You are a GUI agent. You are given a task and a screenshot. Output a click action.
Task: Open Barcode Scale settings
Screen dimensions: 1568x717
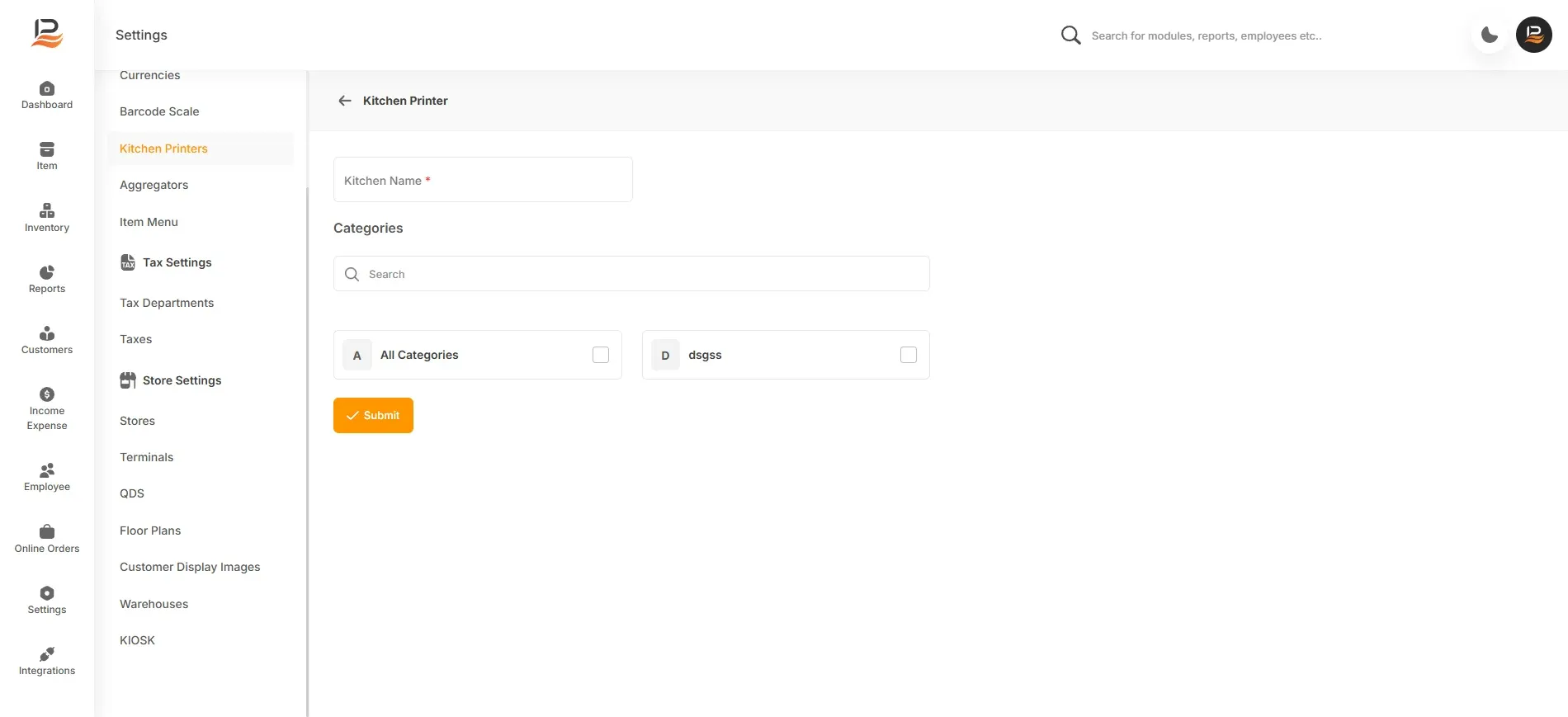click(x=159, y=111)
